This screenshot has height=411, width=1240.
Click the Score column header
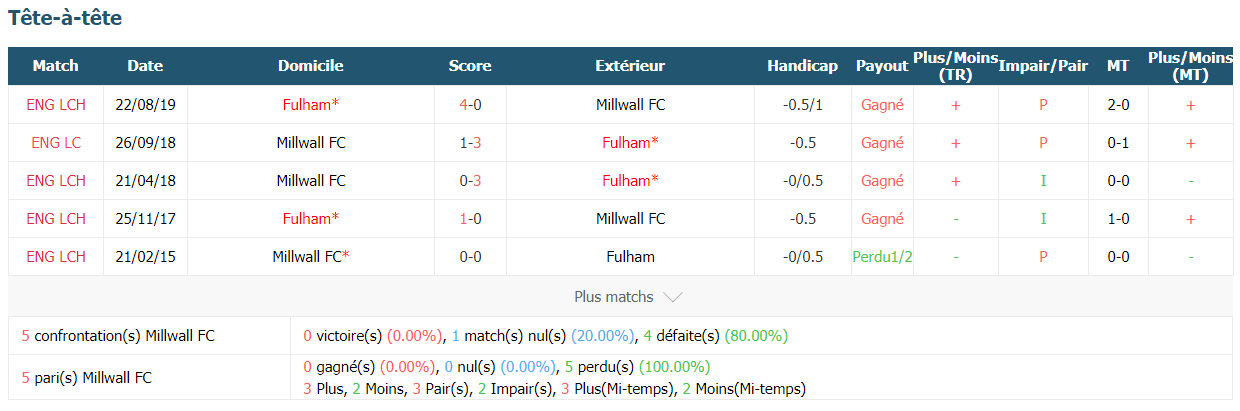click(470, 66)
